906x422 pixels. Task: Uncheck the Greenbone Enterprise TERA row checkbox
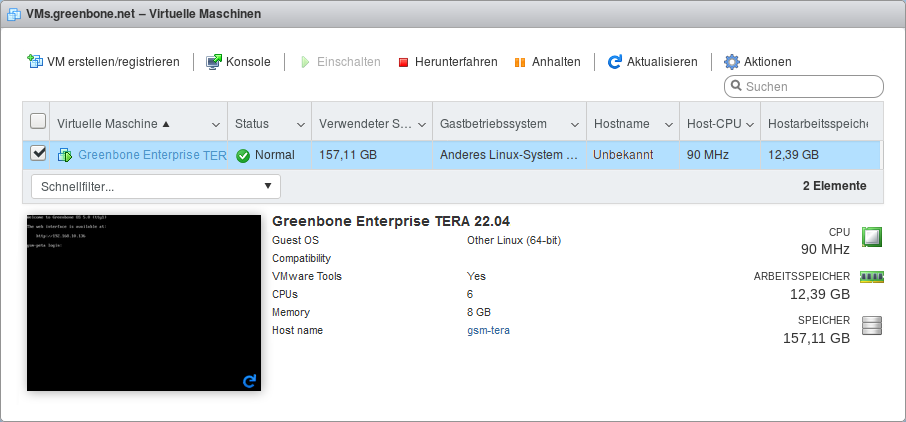point(38,154)
